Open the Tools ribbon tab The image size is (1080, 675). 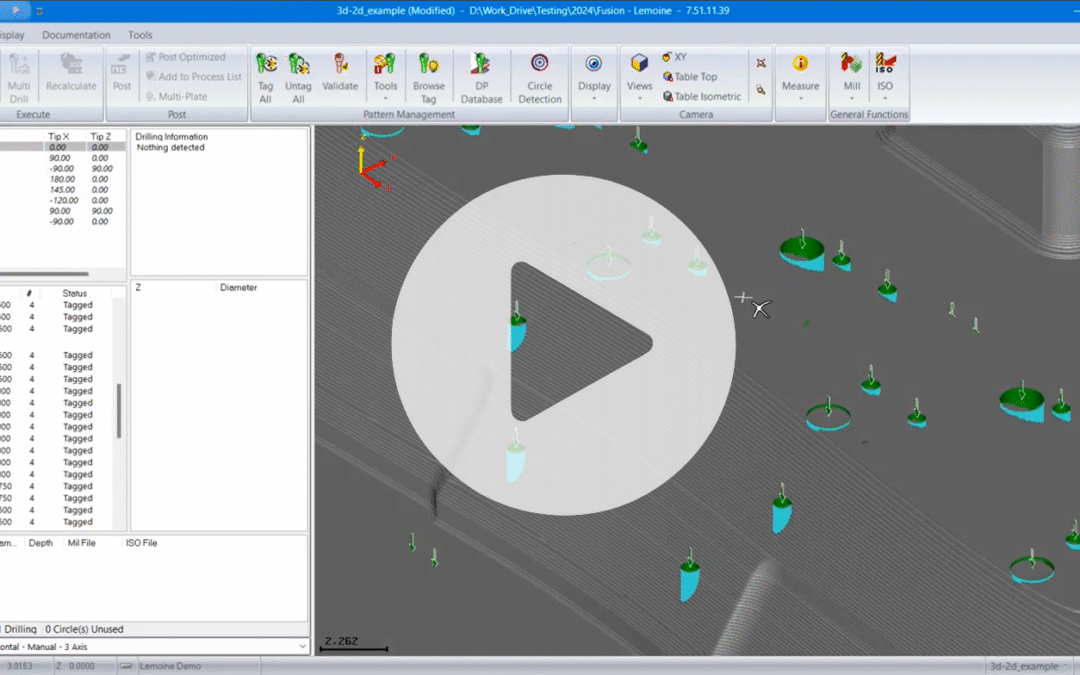pyautogui.click(x=140, y=35)
